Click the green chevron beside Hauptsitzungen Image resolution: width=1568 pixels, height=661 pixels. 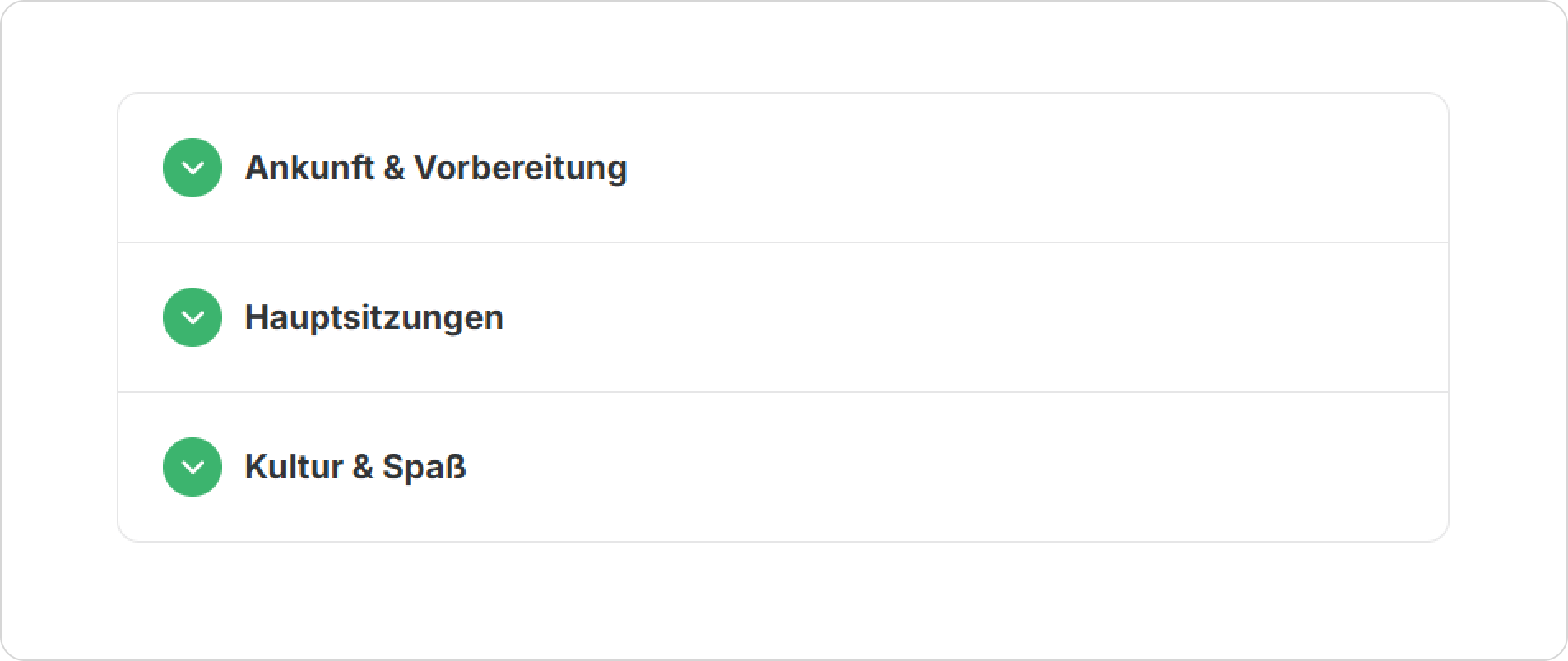(x=193, y=317)
